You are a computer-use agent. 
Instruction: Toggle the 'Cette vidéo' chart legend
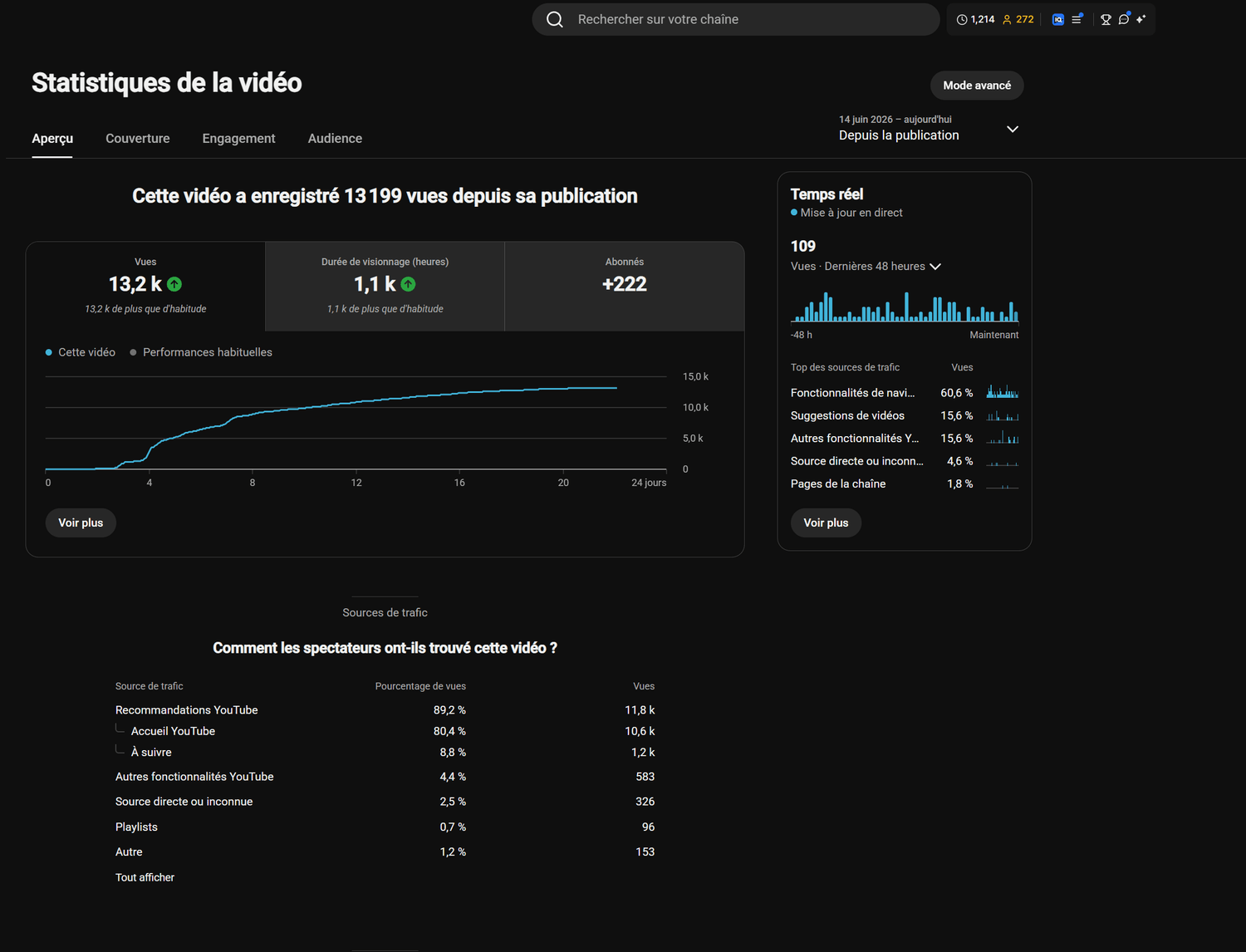point(81,352)
